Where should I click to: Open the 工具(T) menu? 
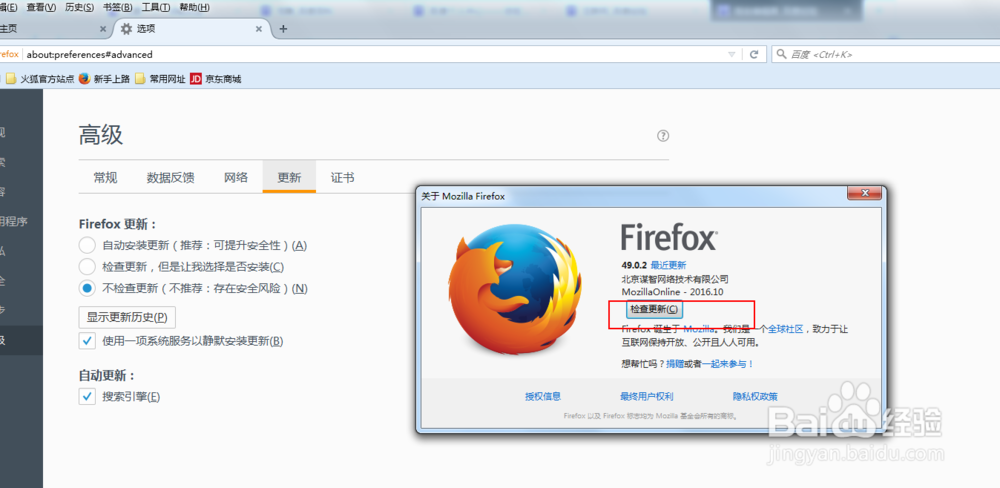[x=156, y=8]
